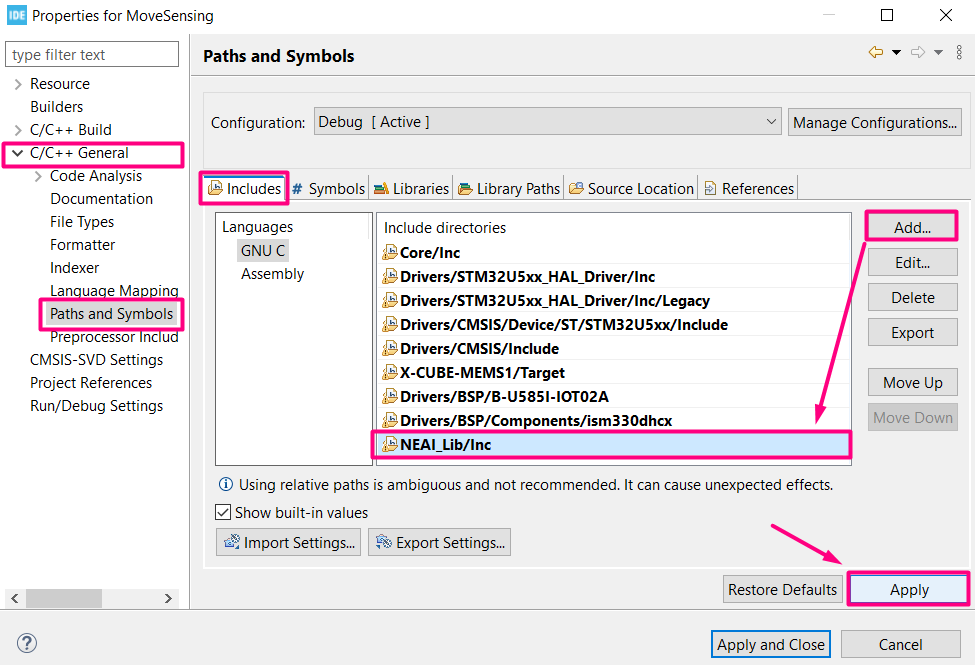Open the three-dot view menu icon
This screenshot has width=975, height=665.
click(959, 52)
